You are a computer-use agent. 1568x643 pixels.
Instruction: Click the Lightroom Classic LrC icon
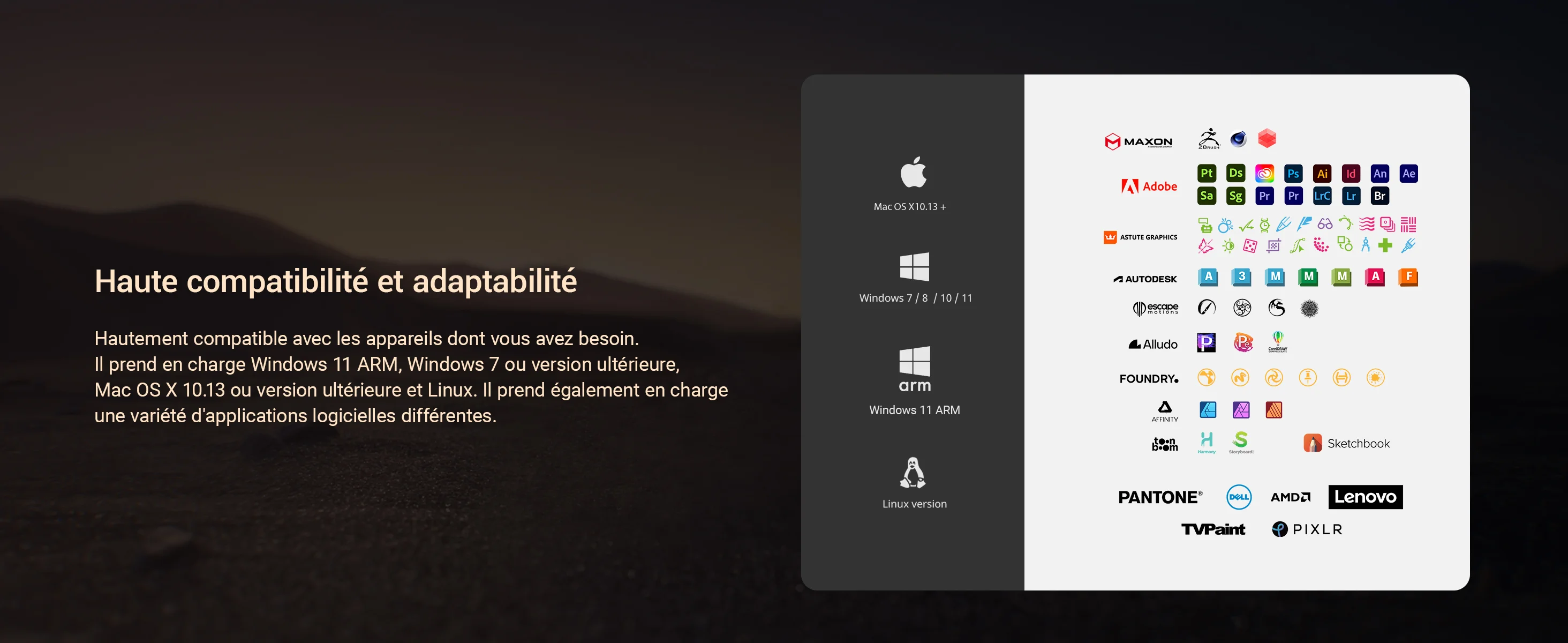pyautogui.click(x=1322, y=196)
